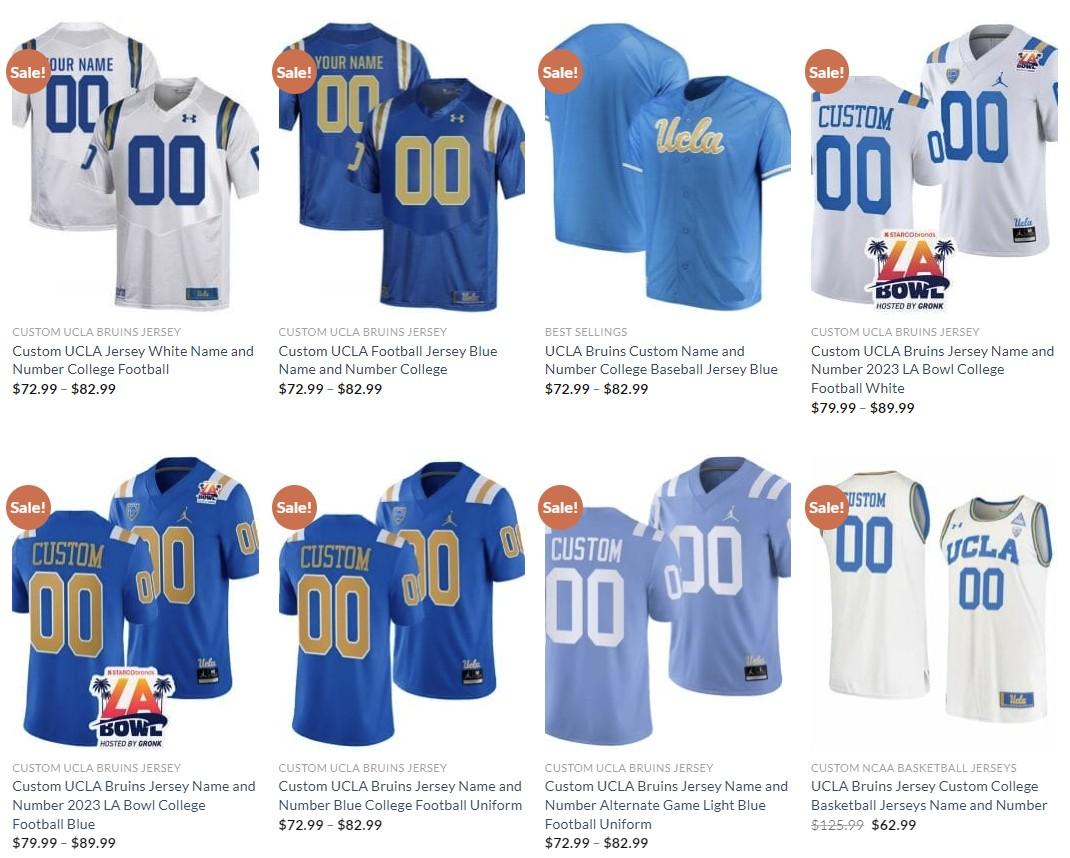Click Sale badge on Blue College Football Uniform
This screenshot has width=1070, height=858.
pyautogui.click(x=294, y=507)
